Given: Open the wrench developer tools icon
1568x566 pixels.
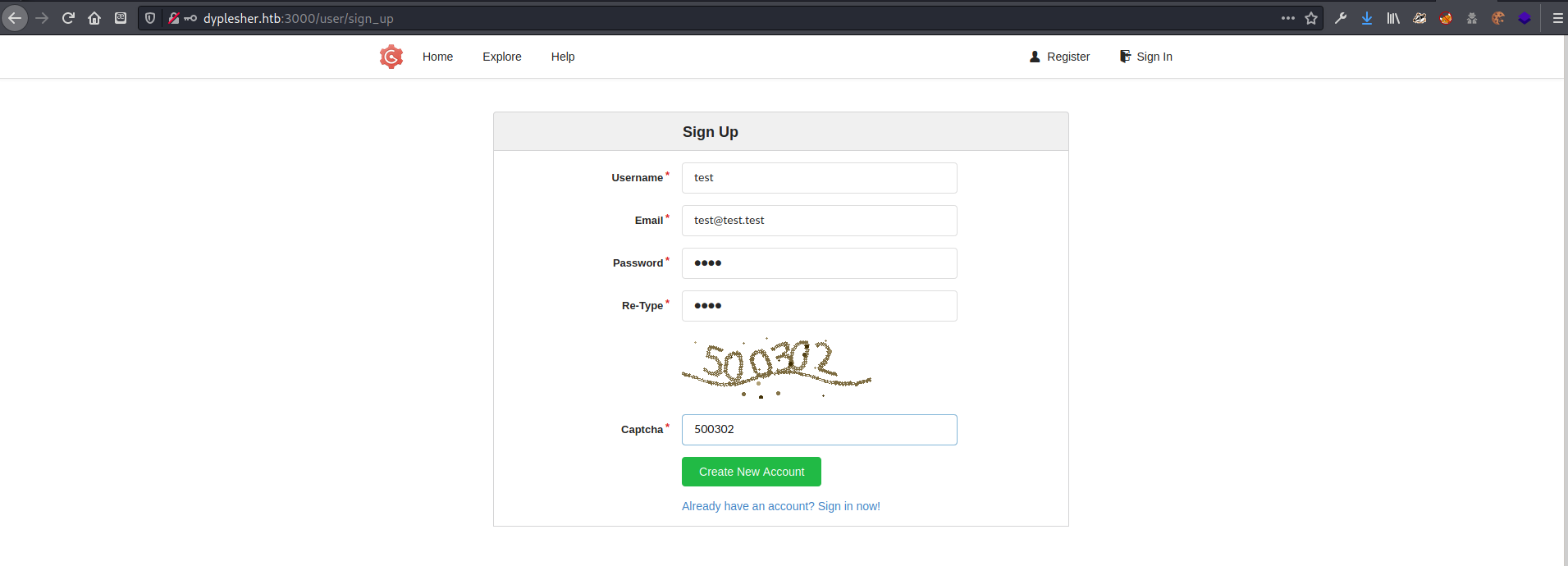Looking at the screenshot, I should point(1341,18).
